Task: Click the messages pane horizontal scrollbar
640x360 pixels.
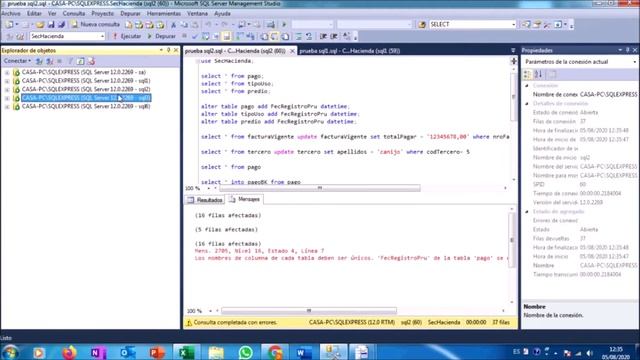Action: [309, 311]
